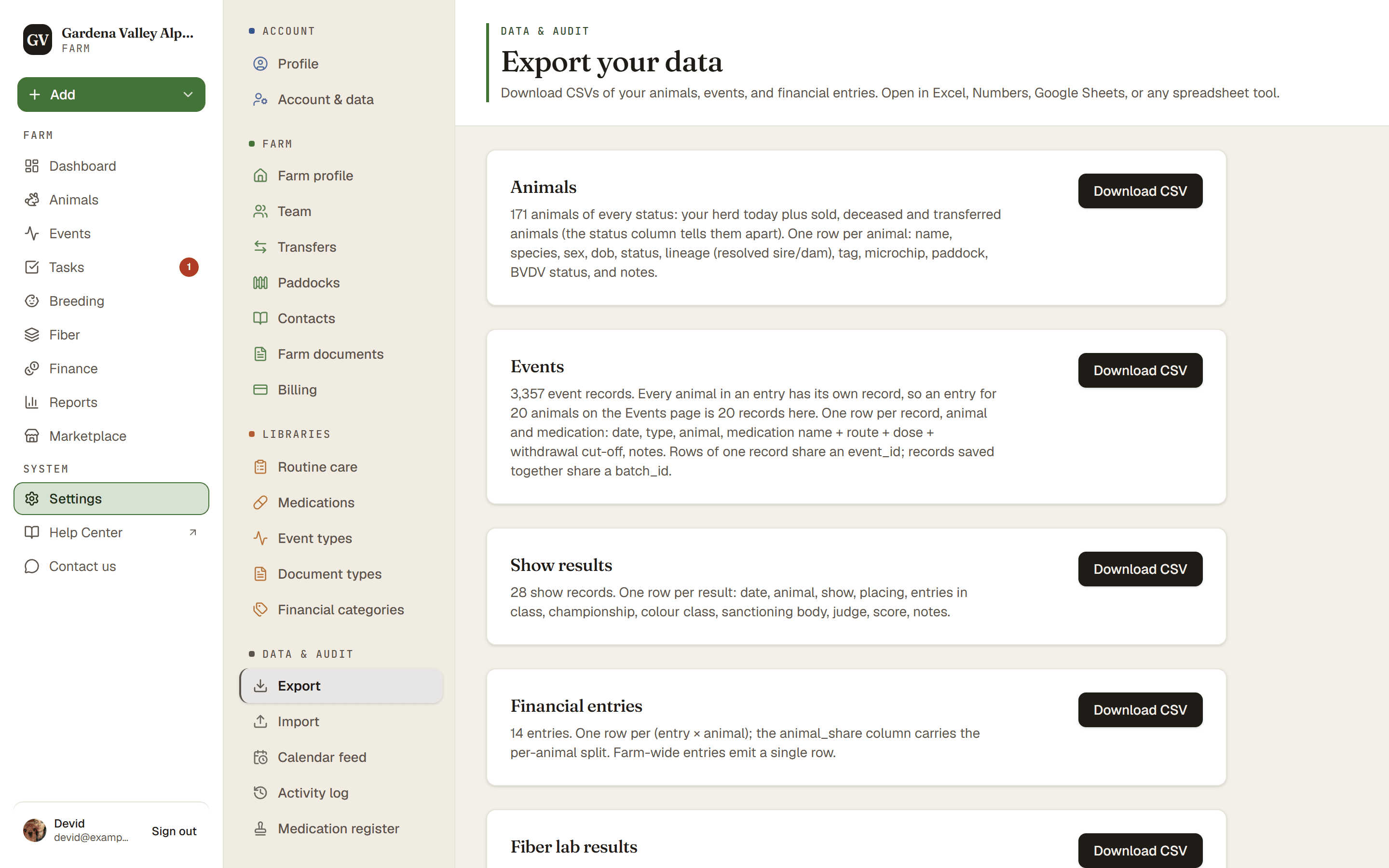The height and width of the screenshot is (868, 1389).
Task: Open the Dashboard grid icon
Action: (x=31, y=166)
